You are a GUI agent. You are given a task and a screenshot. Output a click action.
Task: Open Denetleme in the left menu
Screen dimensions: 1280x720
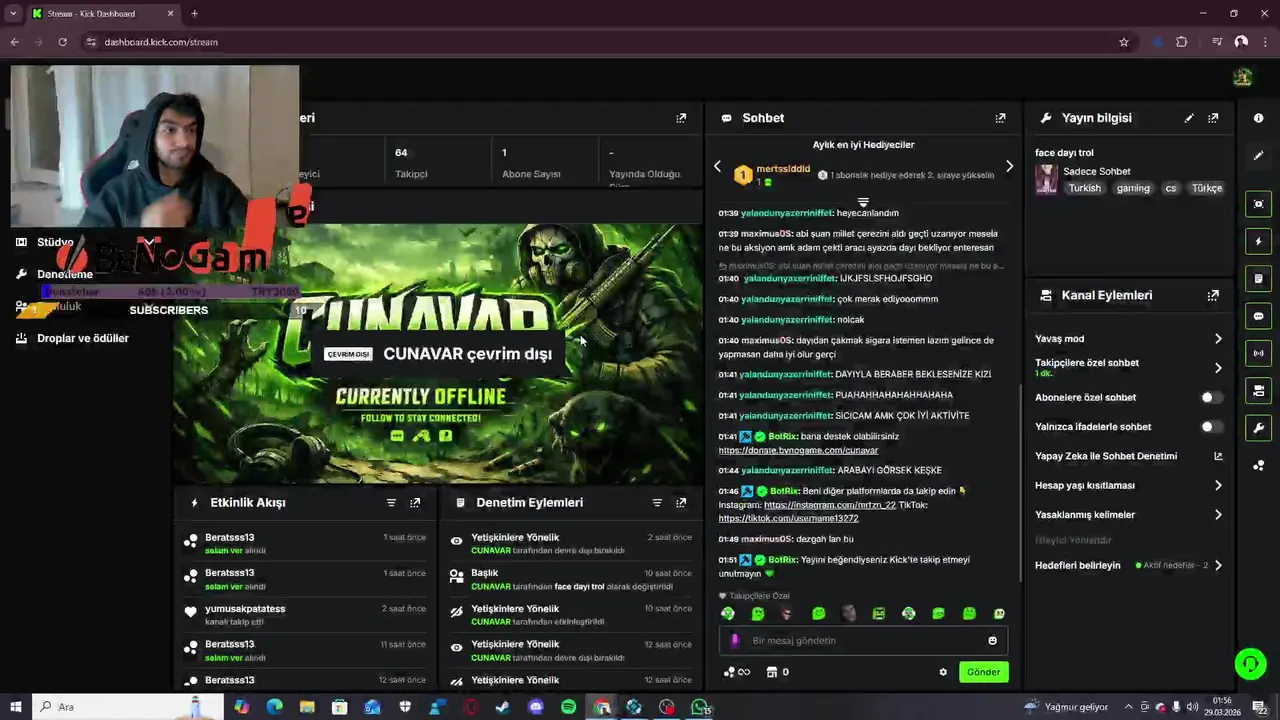click(x=64, y=275)
